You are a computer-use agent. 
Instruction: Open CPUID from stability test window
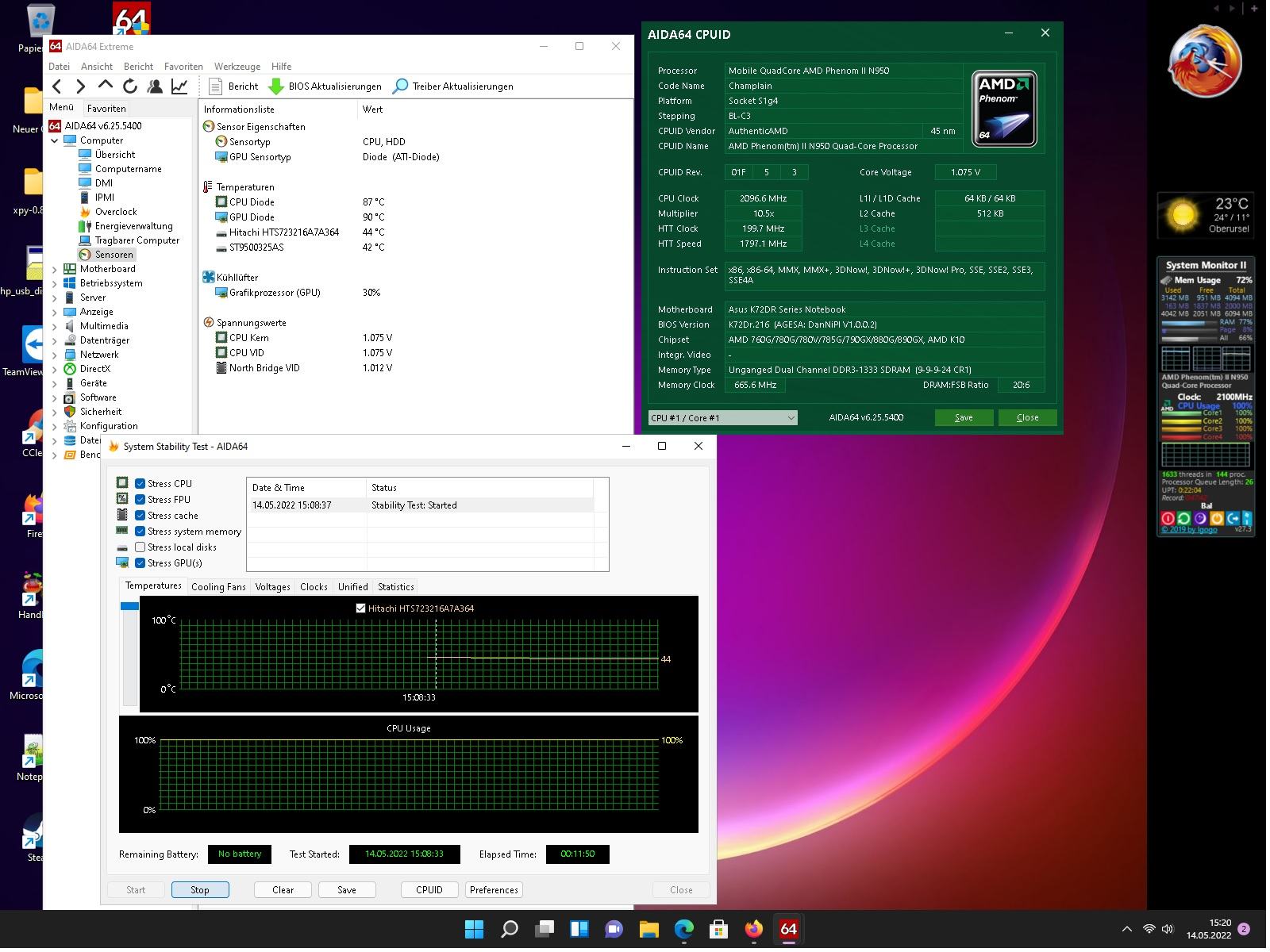coord(429,890)
